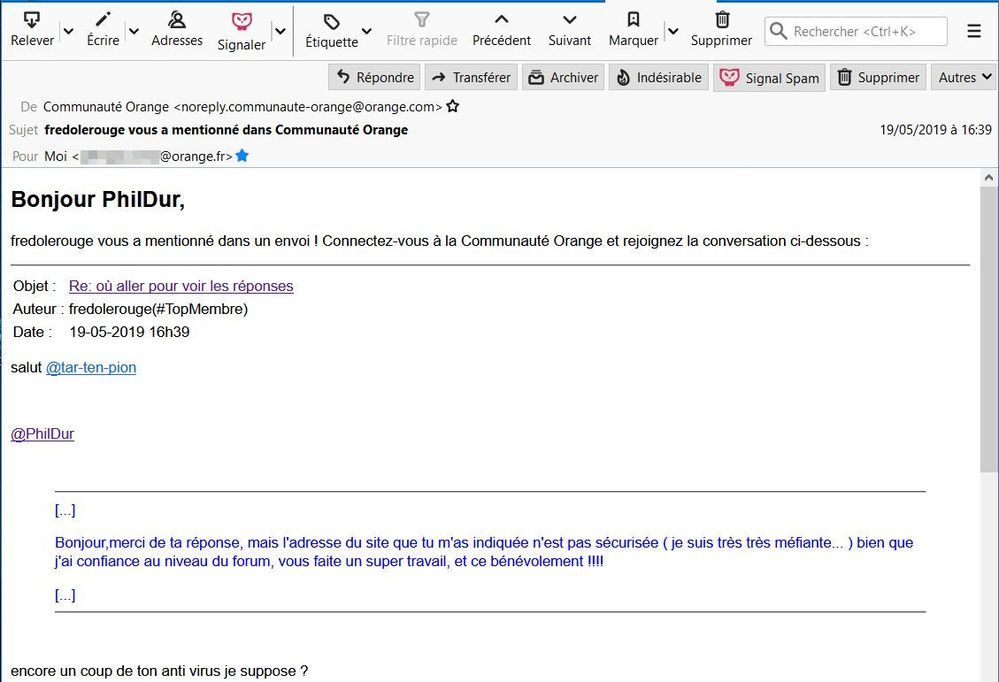
Task: Open the hamburger application menu
Action: [974, 31]
